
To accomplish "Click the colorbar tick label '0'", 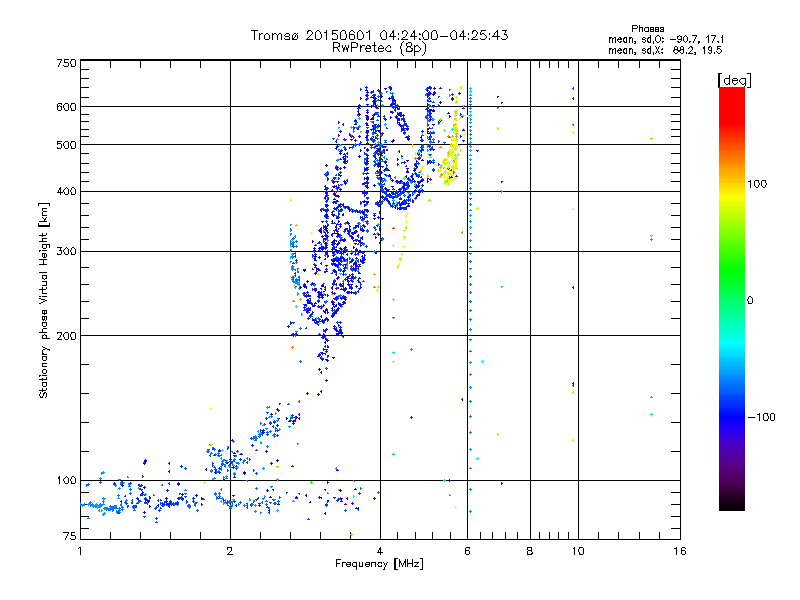I will (750, 301).
